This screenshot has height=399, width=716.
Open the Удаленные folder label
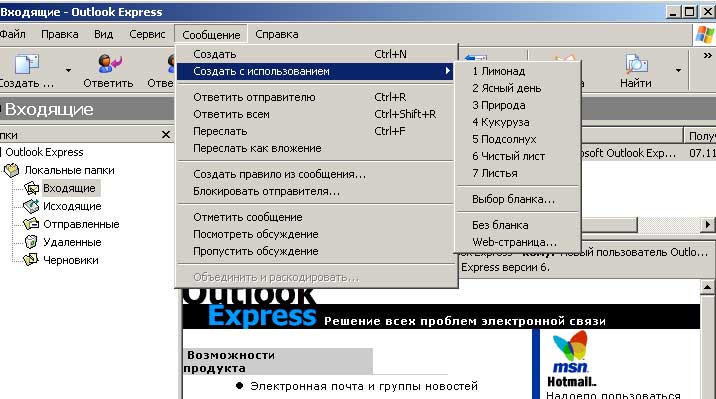[x=72, y=242]
